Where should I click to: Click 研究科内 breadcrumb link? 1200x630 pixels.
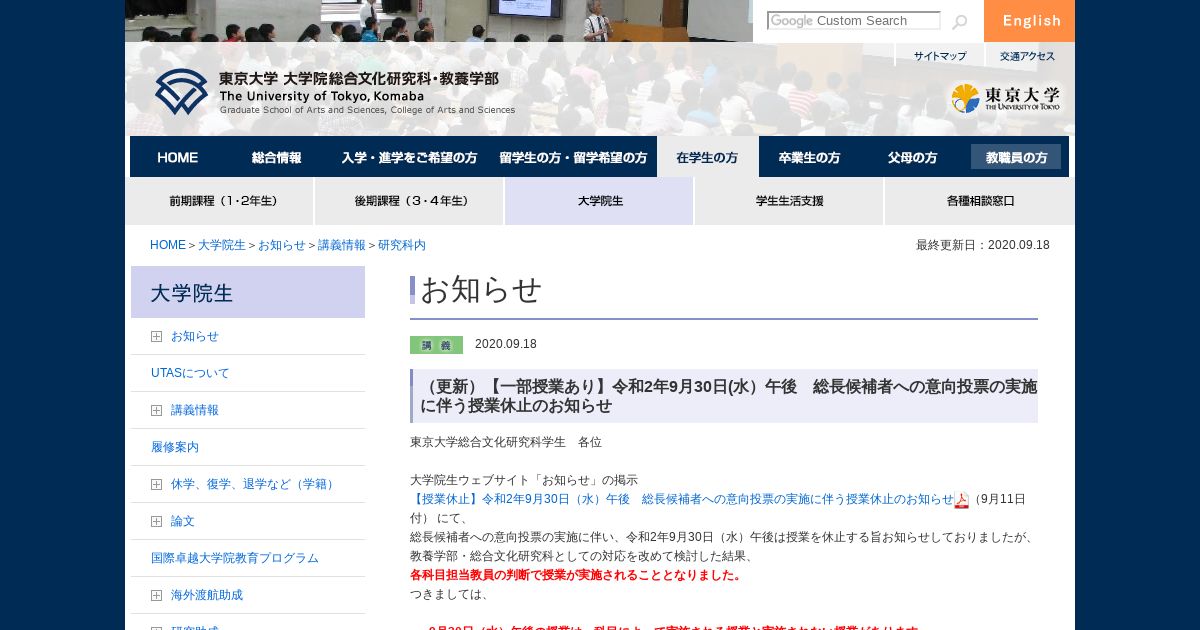click(x=402, y=245)
